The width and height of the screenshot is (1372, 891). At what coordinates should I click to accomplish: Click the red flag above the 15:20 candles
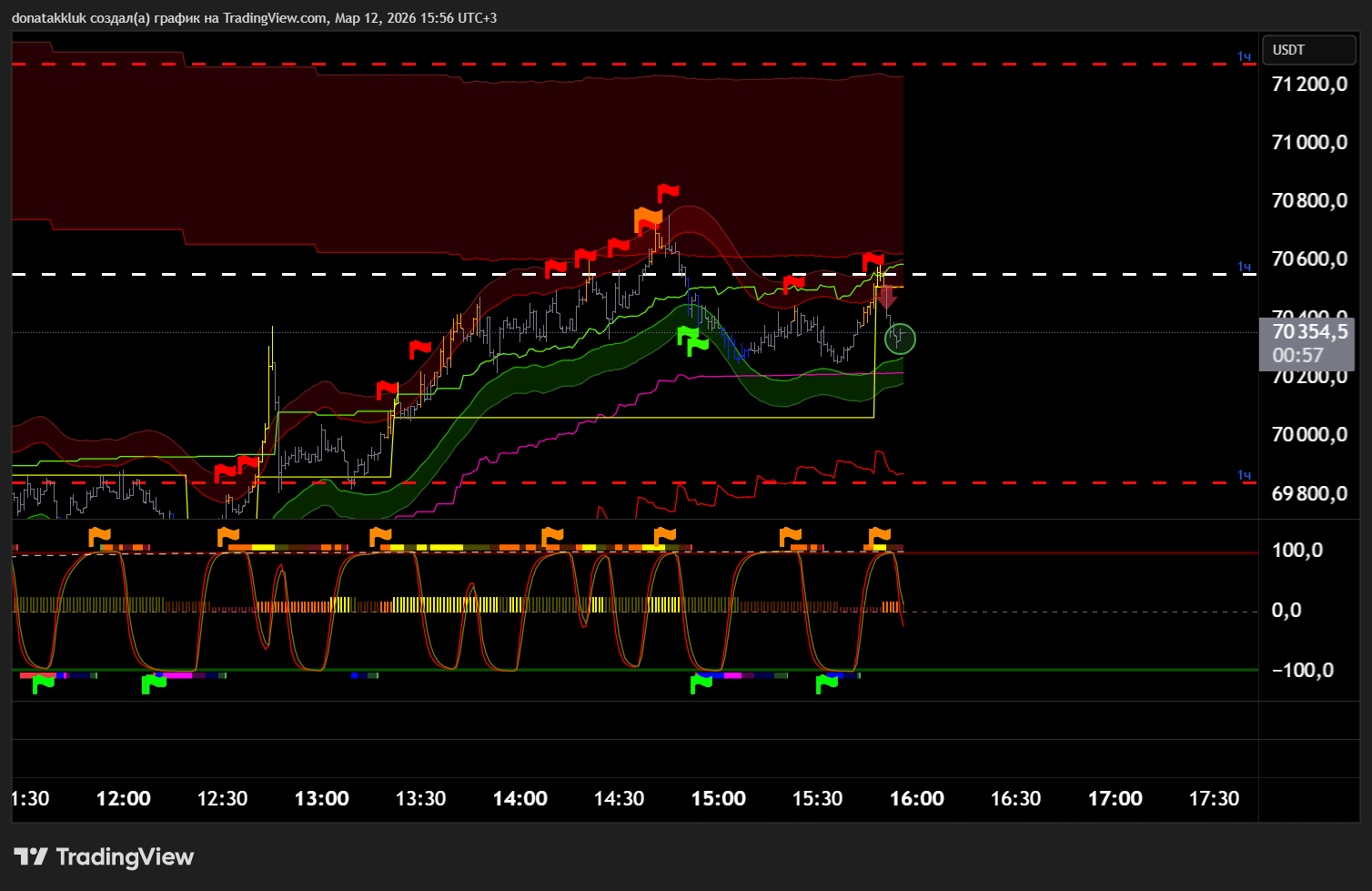(794, 284)
